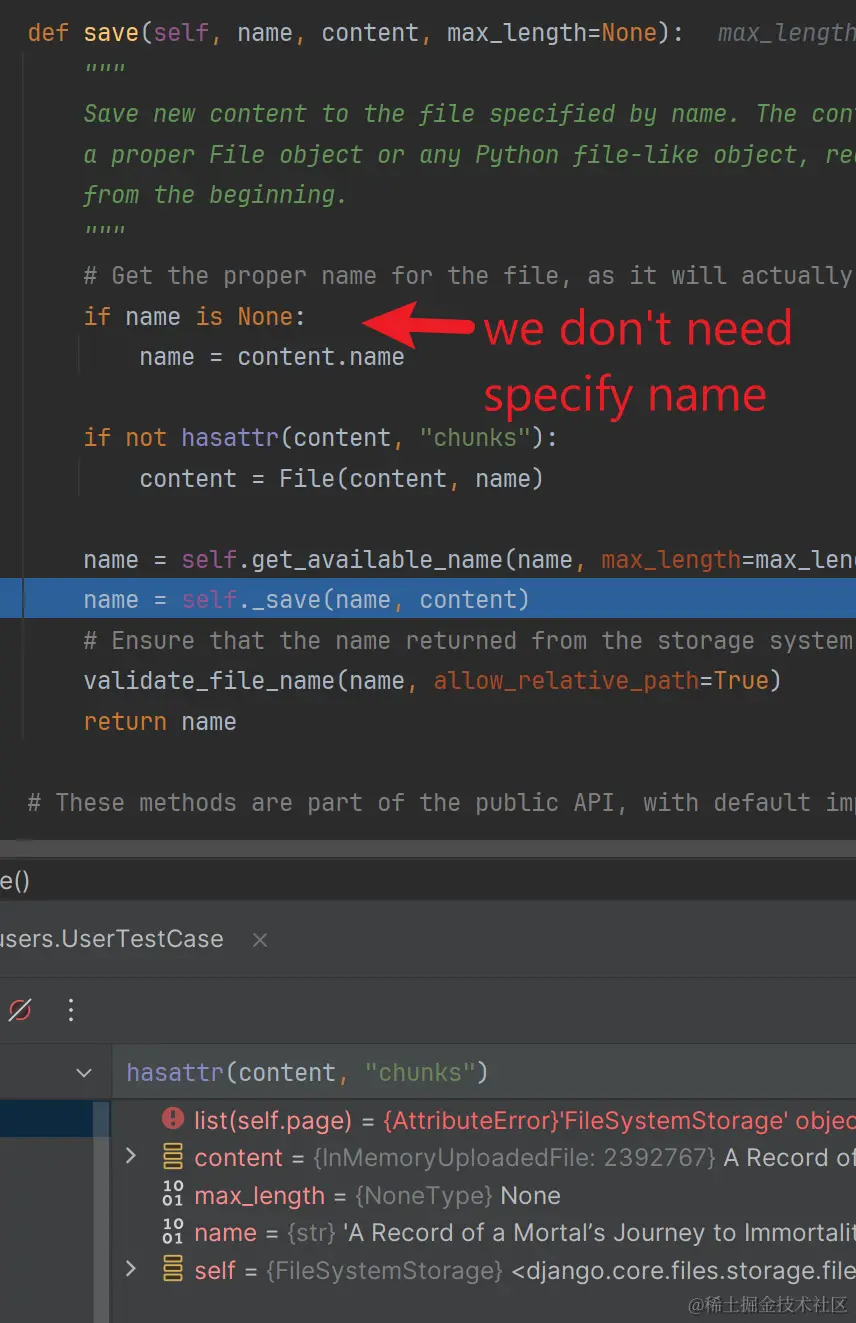The height and width of the screenshot is (1323, 856).
Task: Click the object icon next to self variable
Action: (x=173, y=1270)
